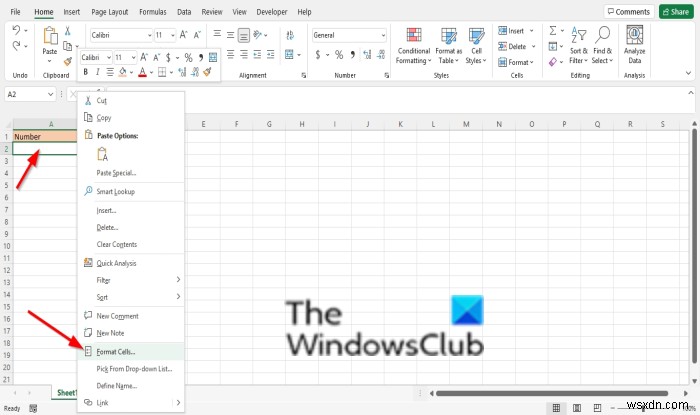
Task: Toggle Top Align in ribbon
Action: tap(217, 35)
